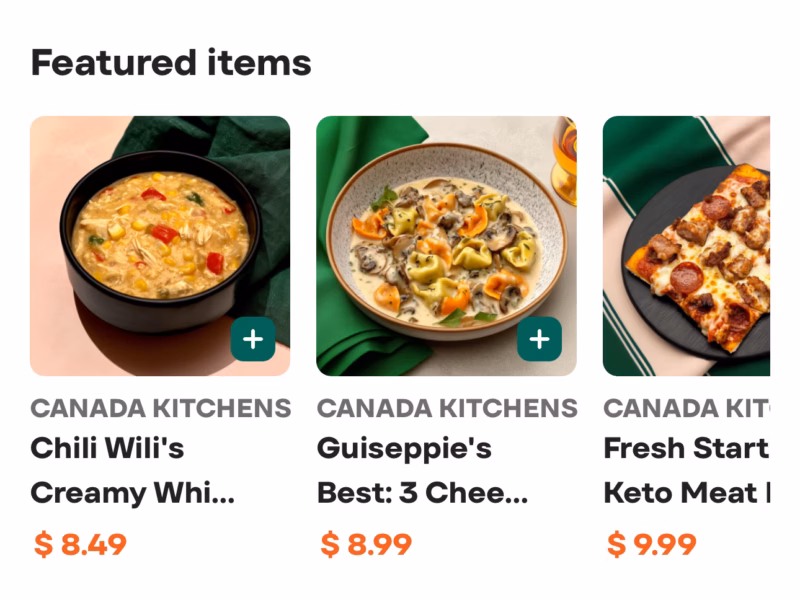Select the $ 8.49 price
Image resolution: width=800 pixels, height=600 pixels.
pyautogui.click(x=80, y=545)
